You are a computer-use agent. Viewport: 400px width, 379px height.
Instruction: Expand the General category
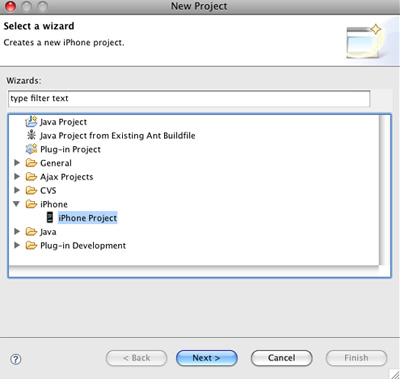coord(17,162)
